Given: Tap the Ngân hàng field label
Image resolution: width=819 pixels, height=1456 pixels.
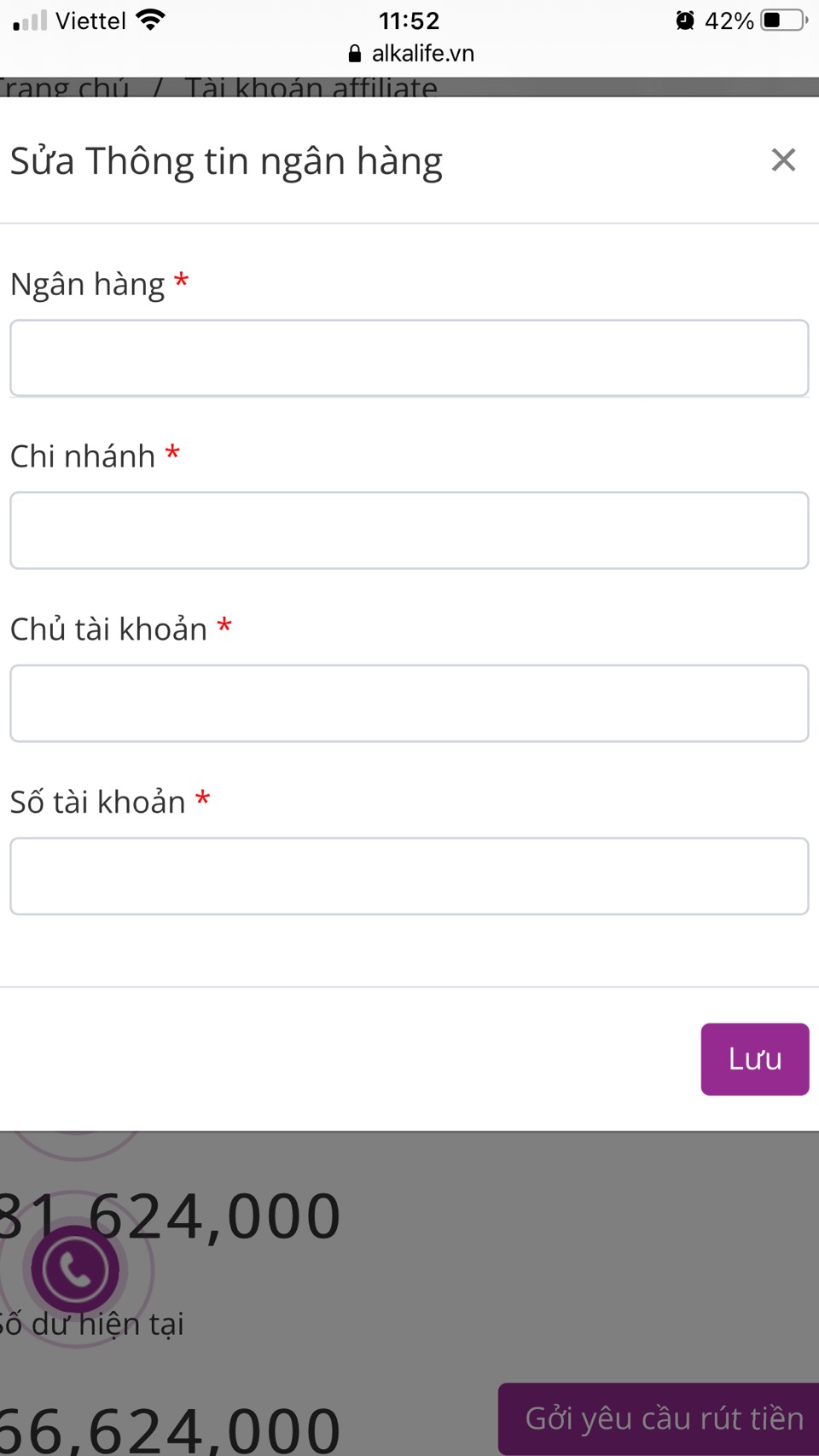Looking at the screenshot, I should tap(88, 284).
